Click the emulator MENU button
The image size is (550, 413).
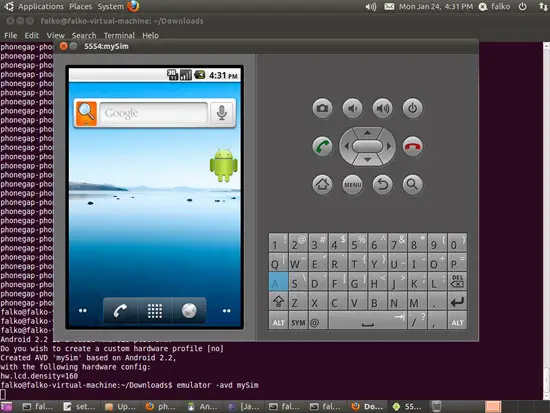pyautogui.click(x=353, y=184)
